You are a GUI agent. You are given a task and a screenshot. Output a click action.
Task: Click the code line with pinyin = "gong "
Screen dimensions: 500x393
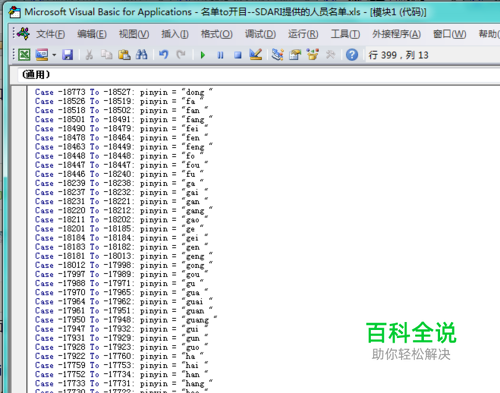pos(124,265)
